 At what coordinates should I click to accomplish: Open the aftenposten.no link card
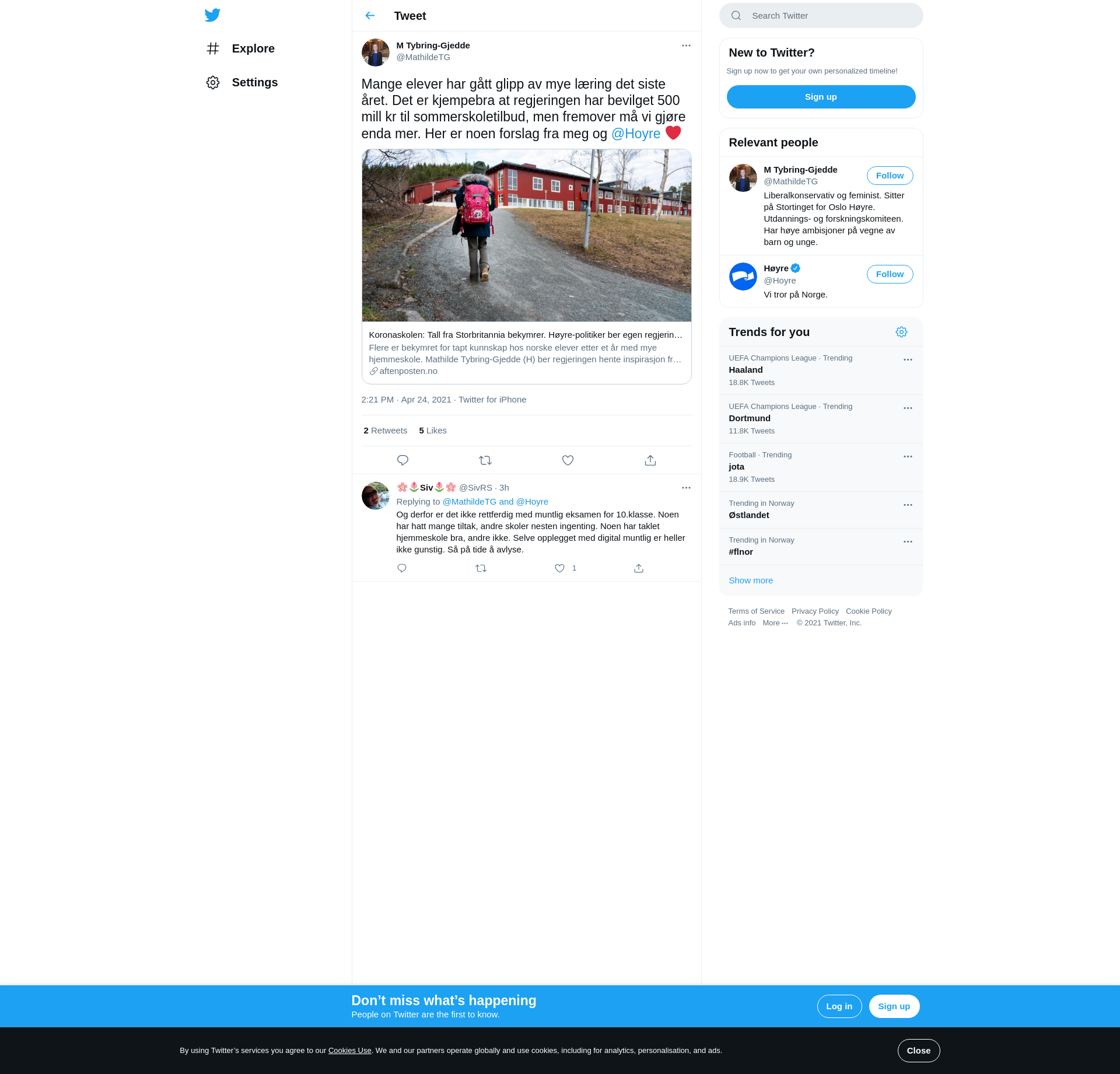pyautogui.click(x=526, y=353)
